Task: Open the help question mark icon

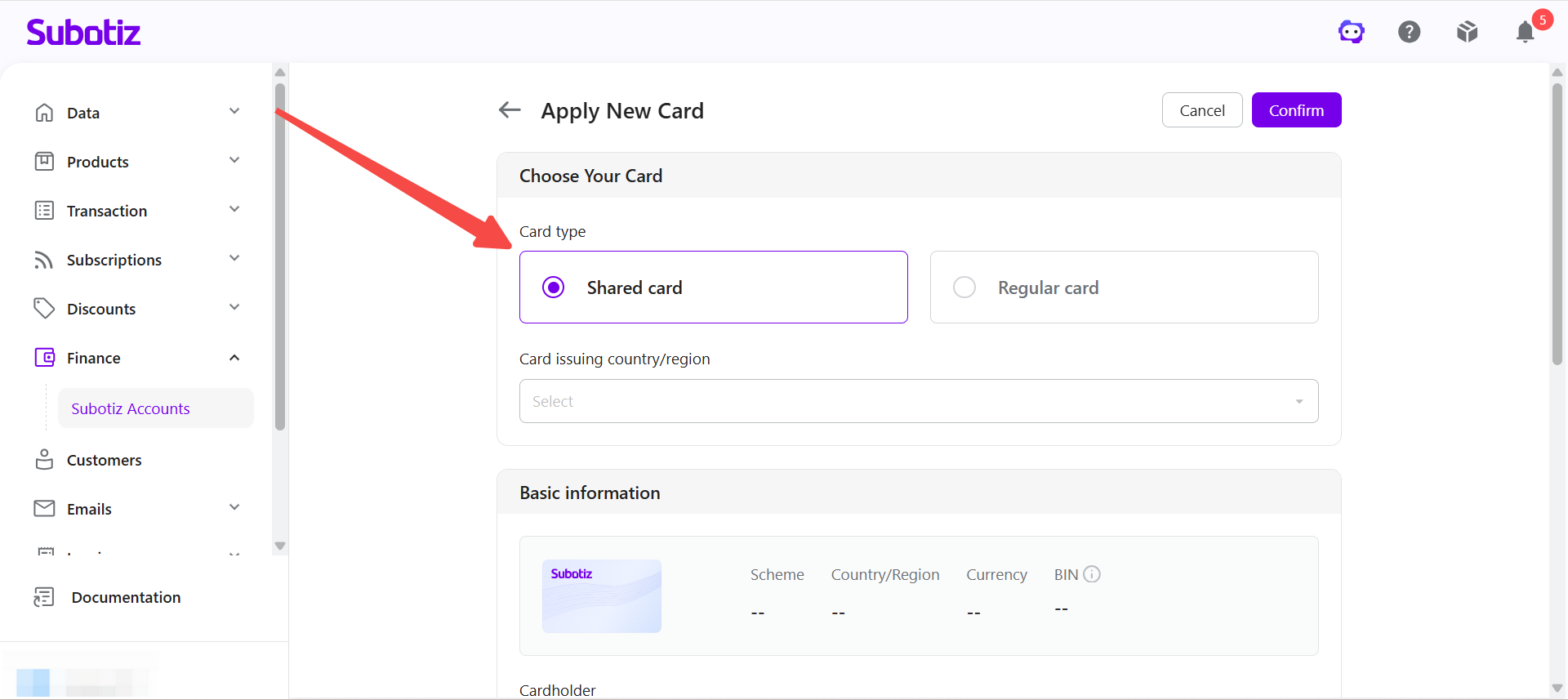Action: click(1410, 32)
